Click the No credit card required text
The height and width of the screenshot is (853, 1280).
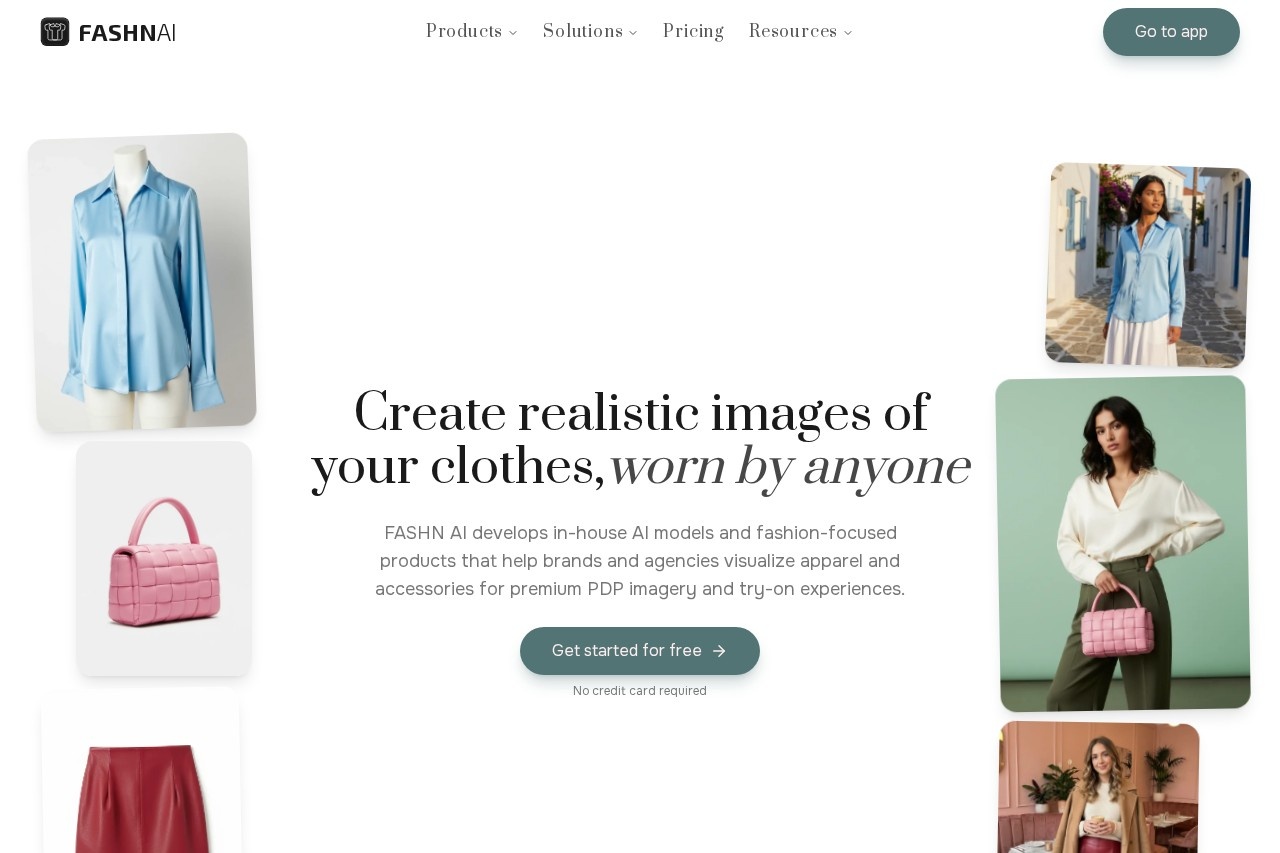click(x=640, y=691)
